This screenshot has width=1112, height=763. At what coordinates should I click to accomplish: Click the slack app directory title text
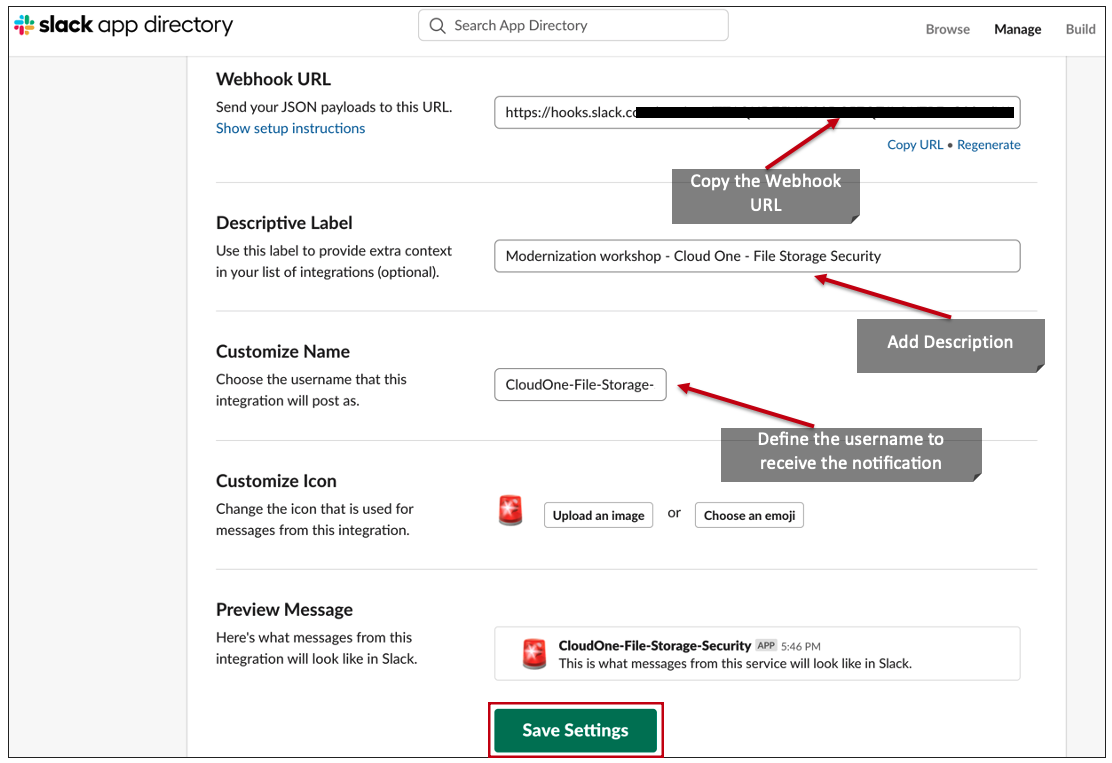pyautogui.click(x=135, y=25)
